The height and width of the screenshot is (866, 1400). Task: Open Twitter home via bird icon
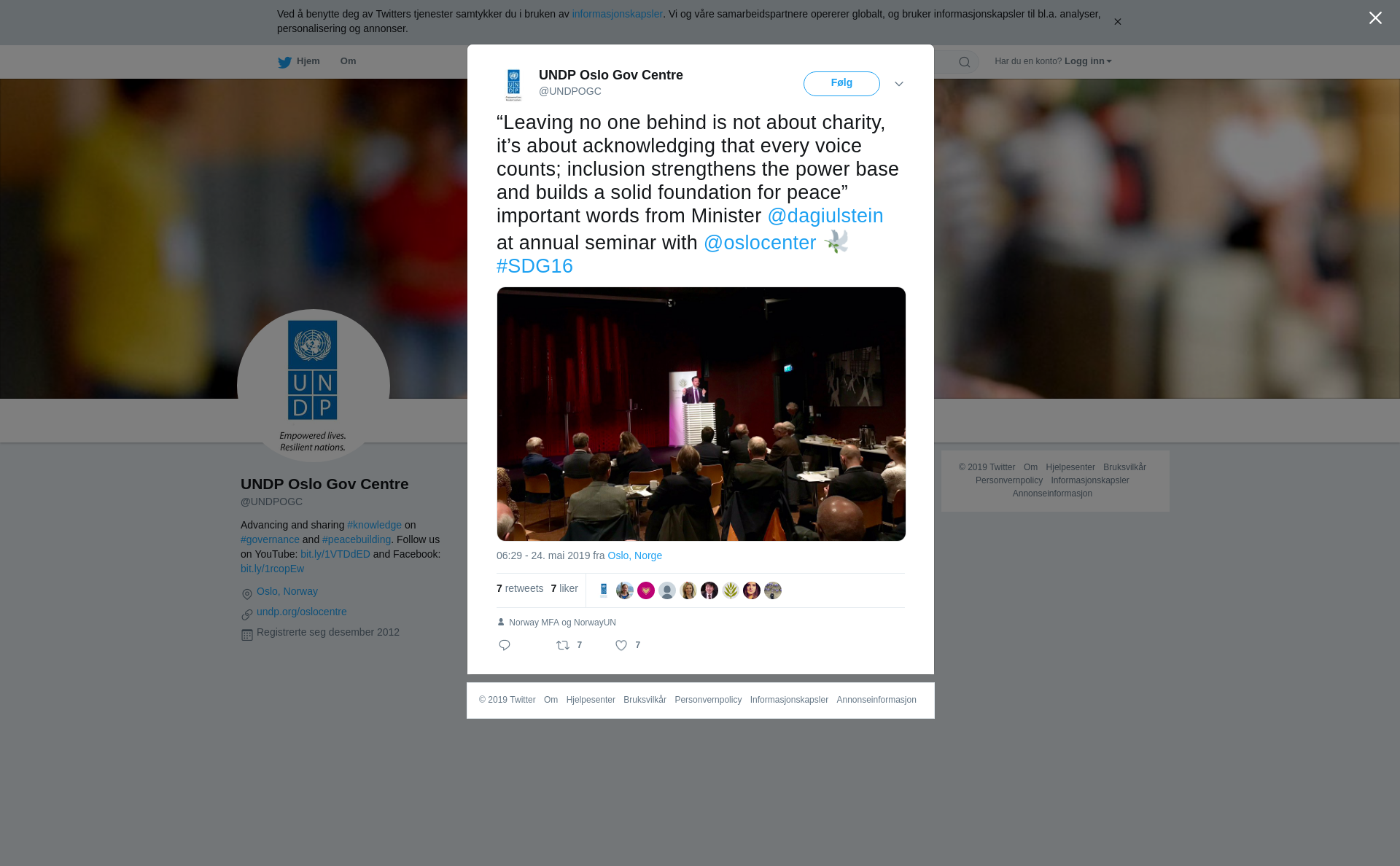point(285,63)
